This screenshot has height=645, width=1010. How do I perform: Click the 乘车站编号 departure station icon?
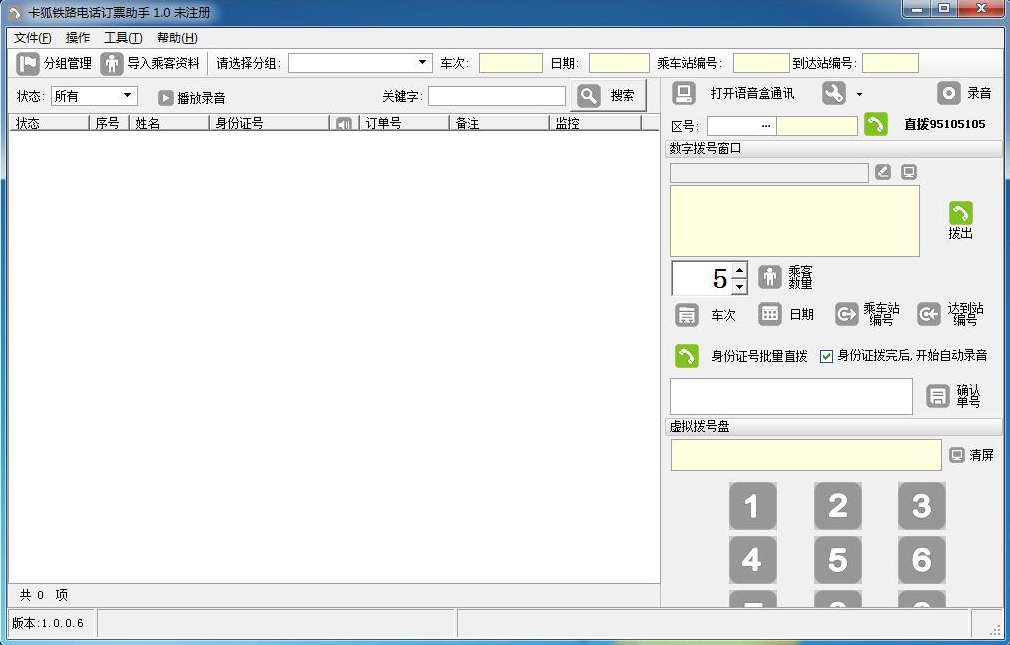pos(847,315)
